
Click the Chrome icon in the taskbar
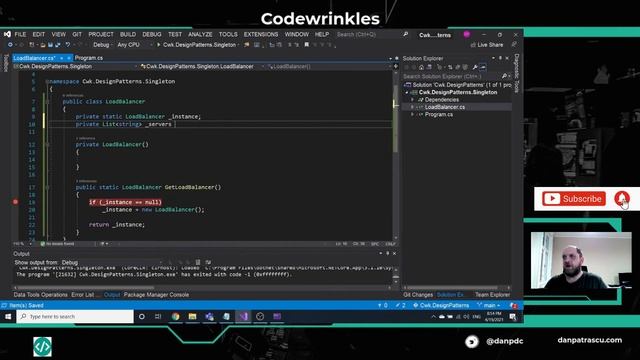[x=176, y=317]
